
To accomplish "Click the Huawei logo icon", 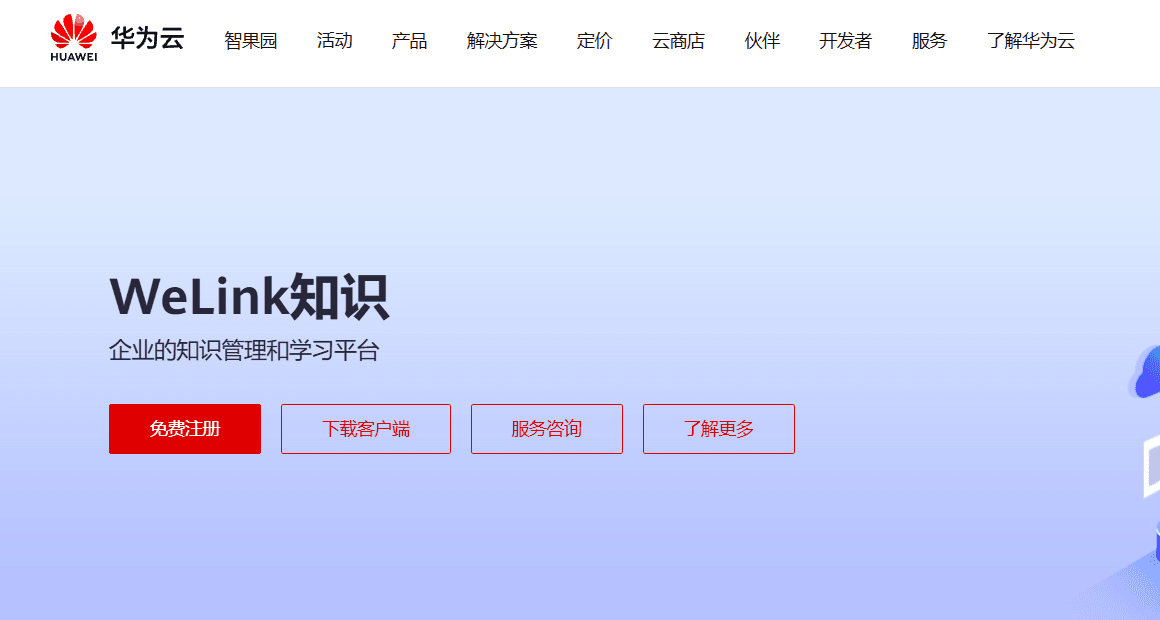I will point(73,38).
